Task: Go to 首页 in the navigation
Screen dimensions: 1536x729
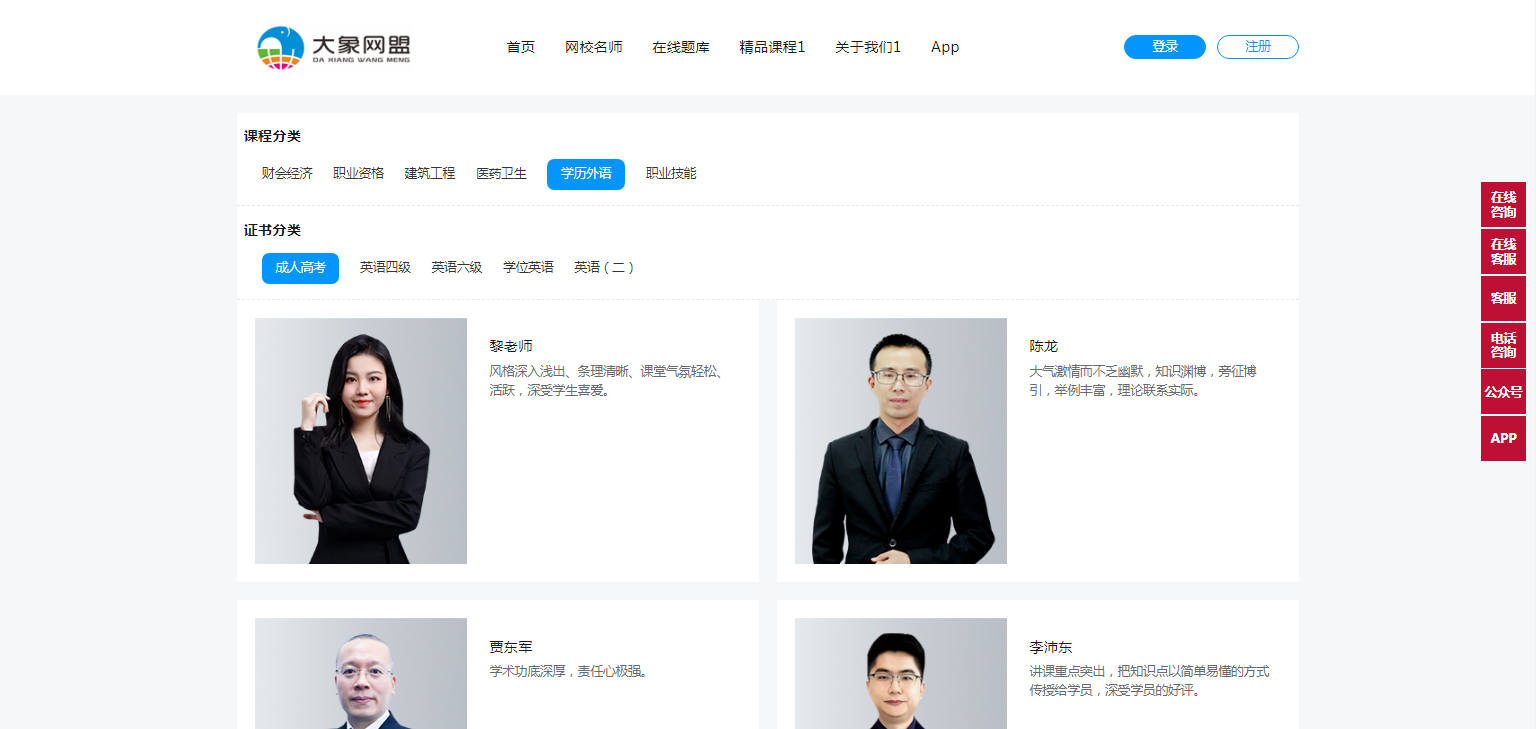Action: (x=521, y=47)
